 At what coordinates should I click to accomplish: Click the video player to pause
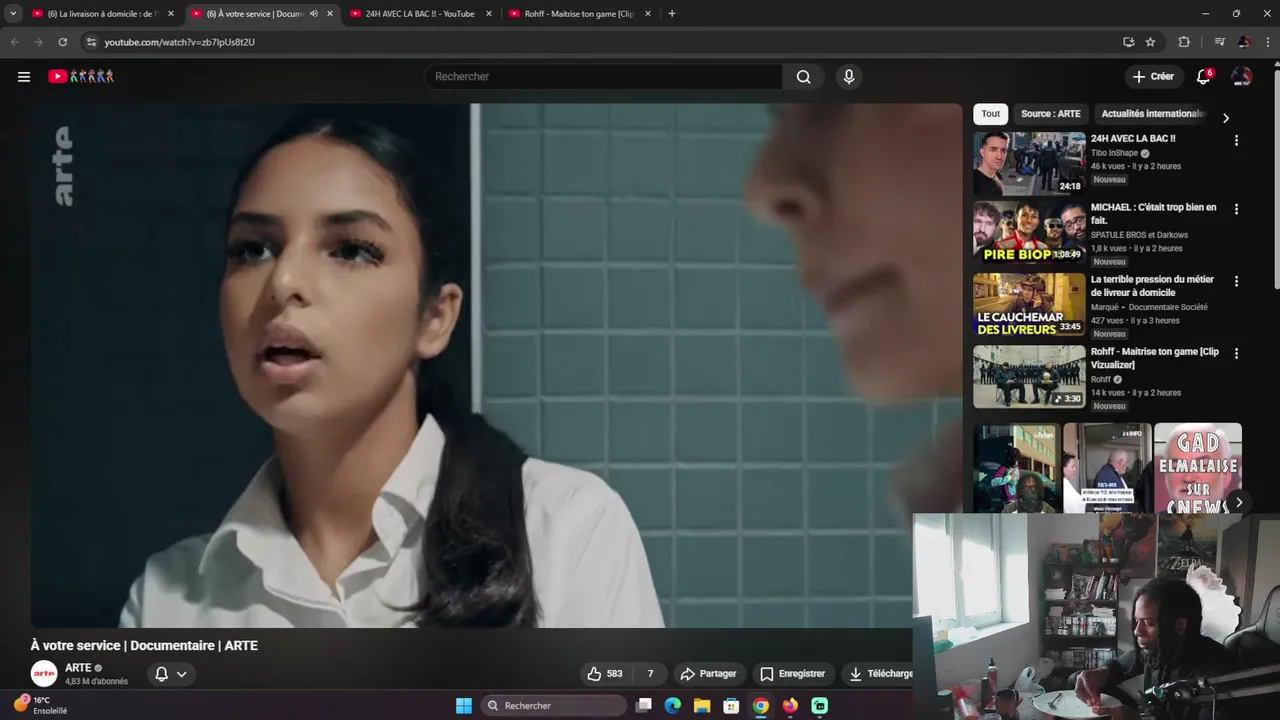click(x=496, y=365)
